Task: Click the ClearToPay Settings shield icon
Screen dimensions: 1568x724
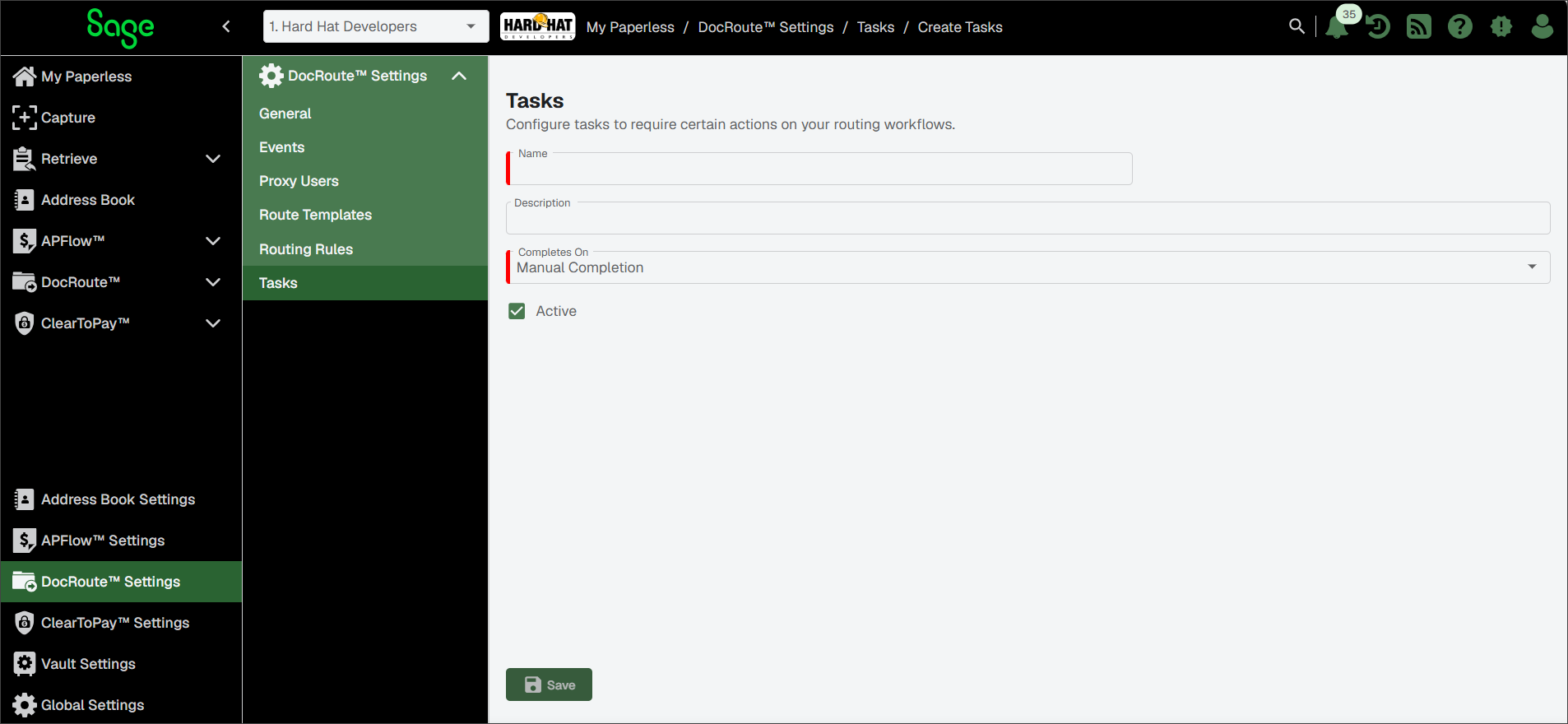Action: pos(25,623)
